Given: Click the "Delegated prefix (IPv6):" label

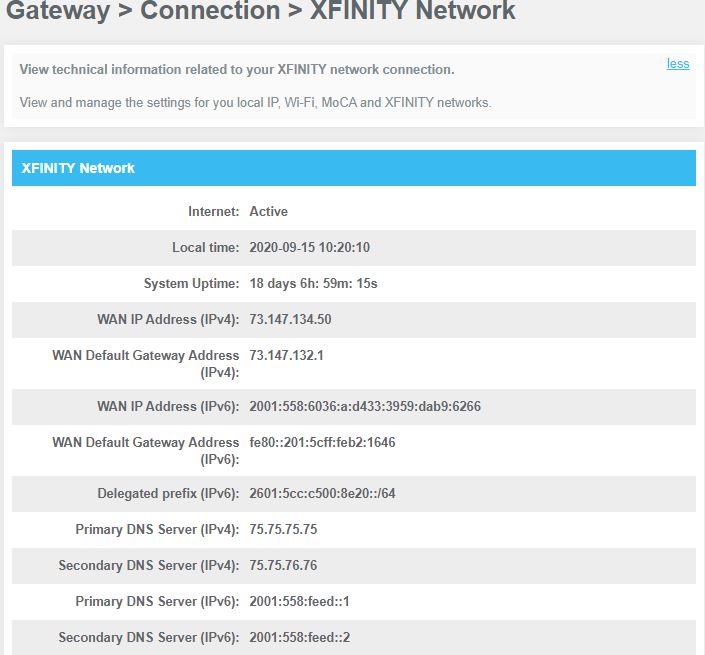Looking at the screenshot, I should (x=168, y=494).
